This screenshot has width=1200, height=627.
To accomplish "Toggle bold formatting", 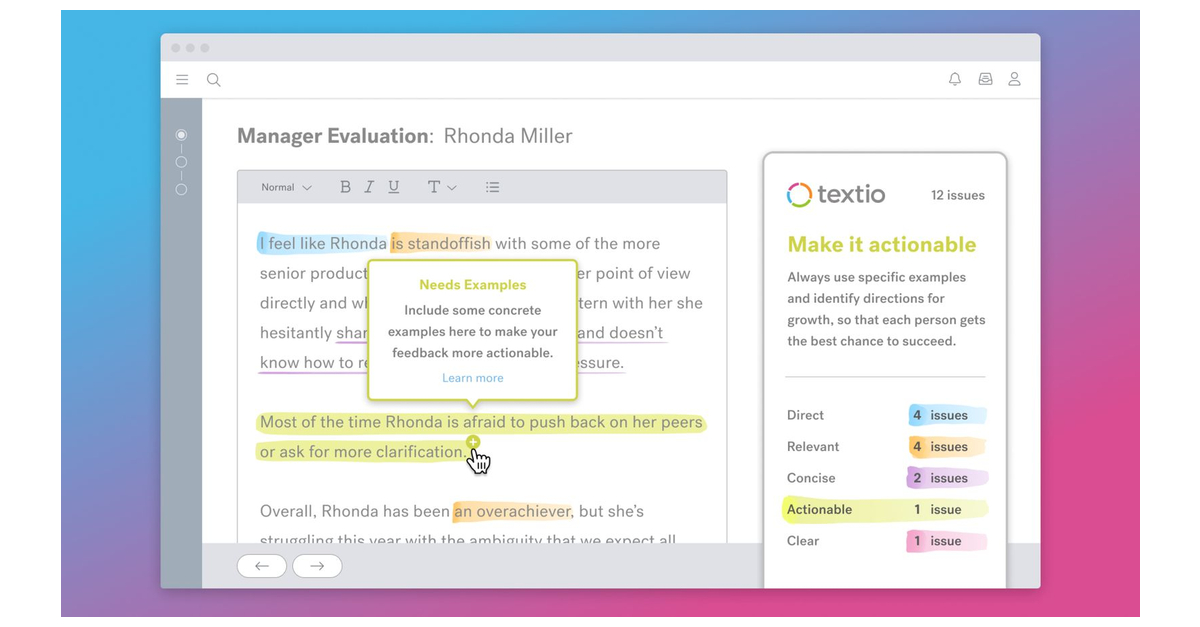I will (346, 187).
